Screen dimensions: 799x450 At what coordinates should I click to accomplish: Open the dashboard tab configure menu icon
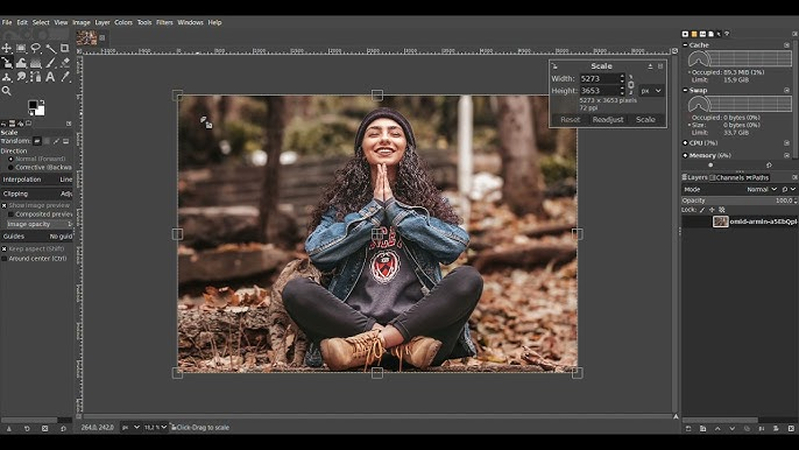[795, 34]
